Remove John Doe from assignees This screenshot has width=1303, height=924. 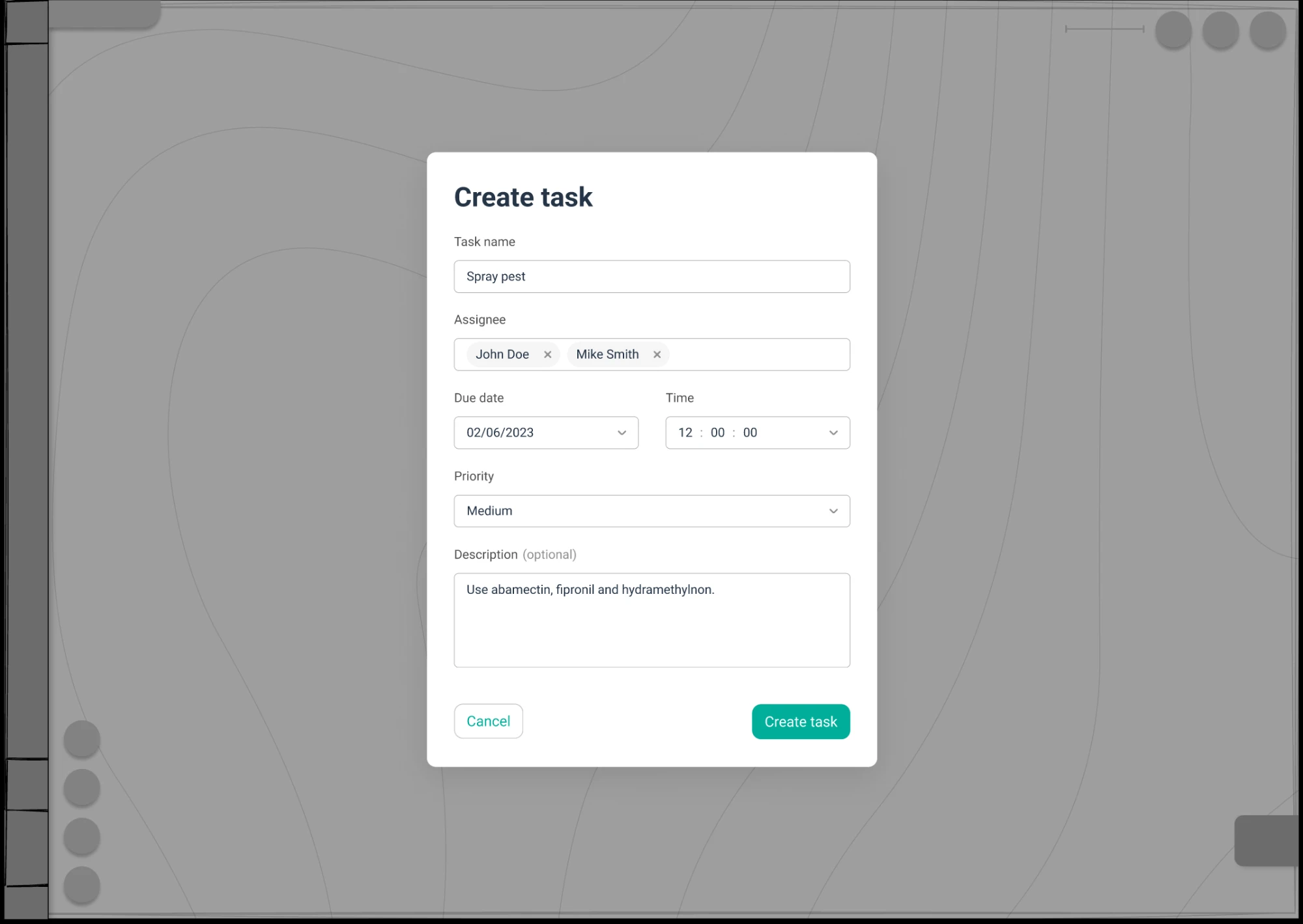pos(547,354)
